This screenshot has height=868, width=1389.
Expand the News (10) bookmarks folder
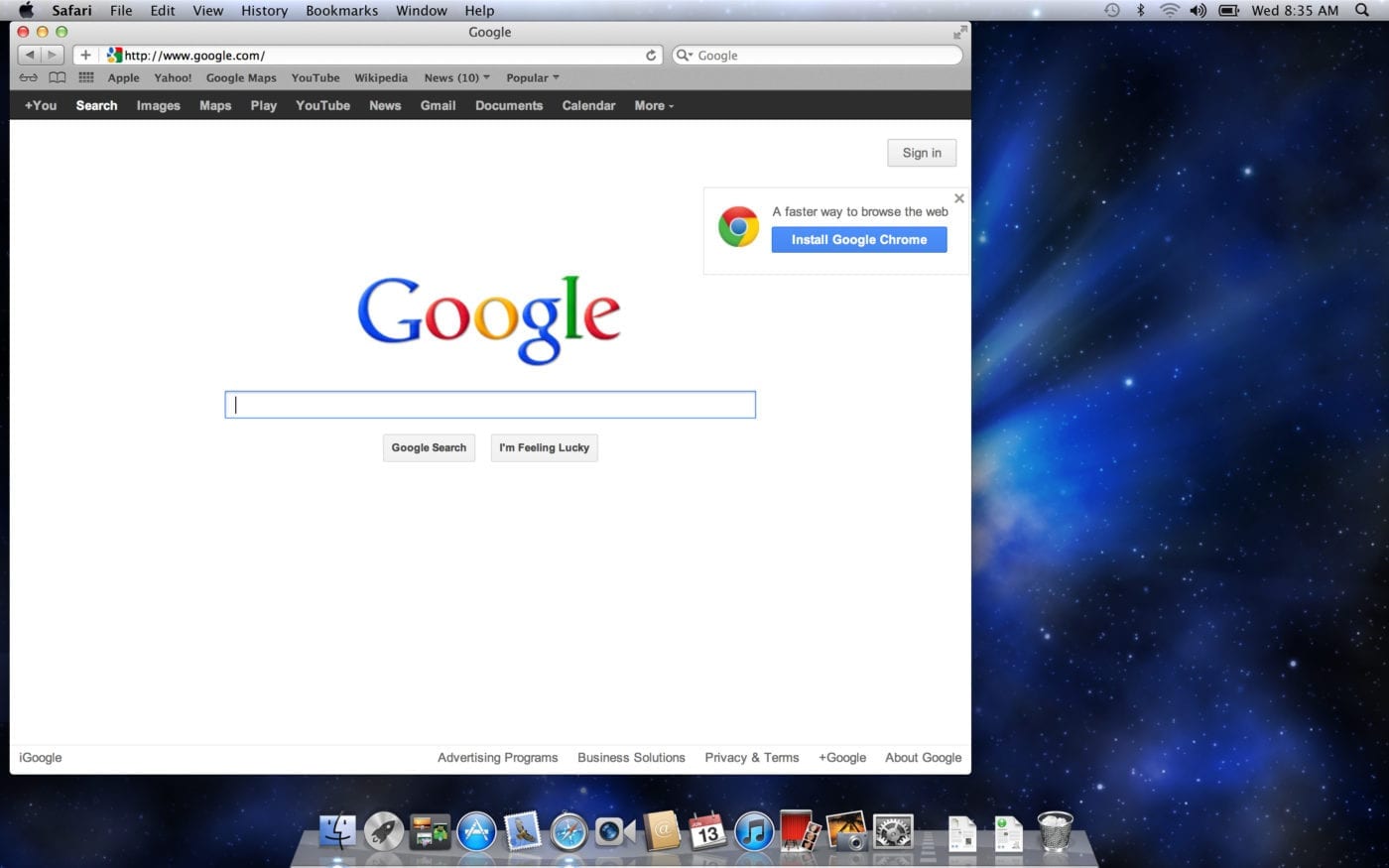456,77
